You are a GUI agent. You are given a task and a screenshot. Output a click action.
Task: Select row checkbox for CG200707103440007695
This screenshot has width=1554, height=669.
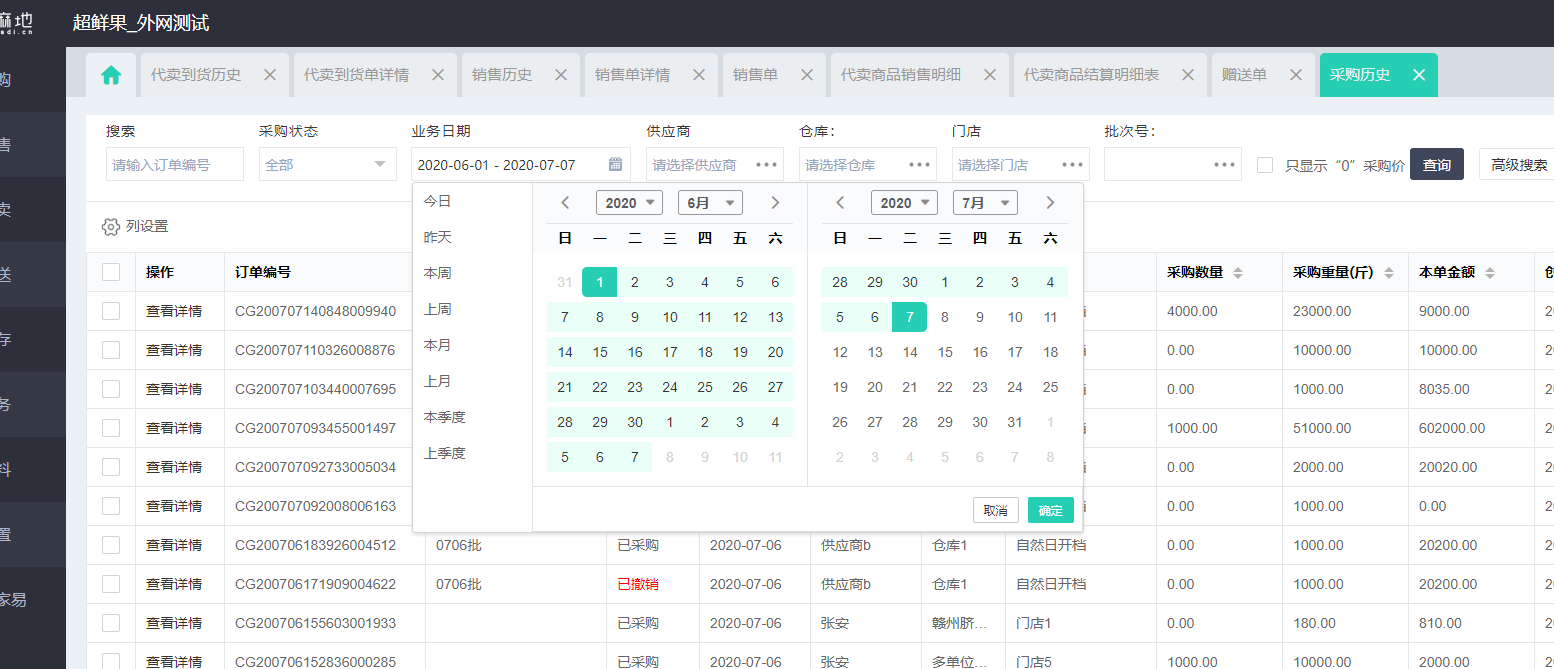(111, 389)
